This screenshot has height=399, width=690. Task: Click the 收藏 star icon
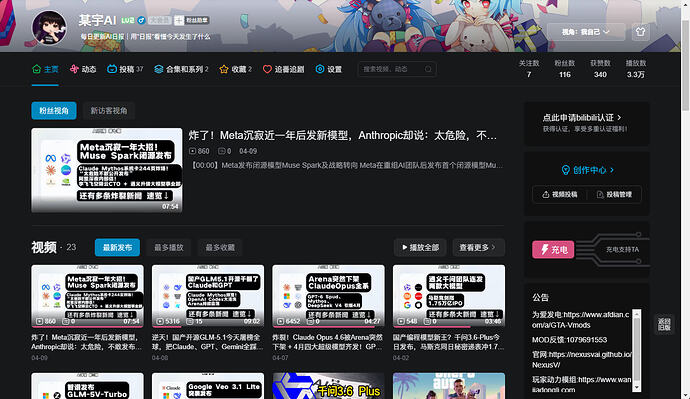[224, 69]
